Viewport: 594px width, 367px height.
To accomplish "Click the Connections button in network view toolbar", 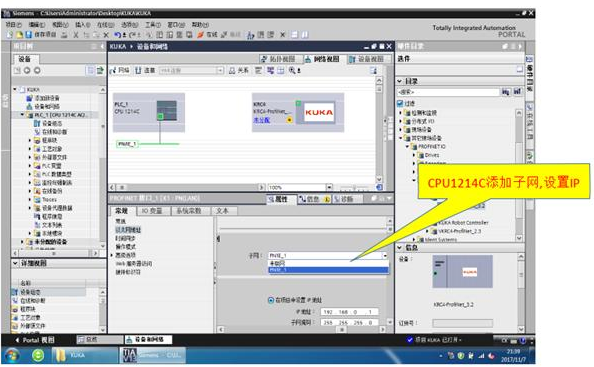I will point(145,70).
